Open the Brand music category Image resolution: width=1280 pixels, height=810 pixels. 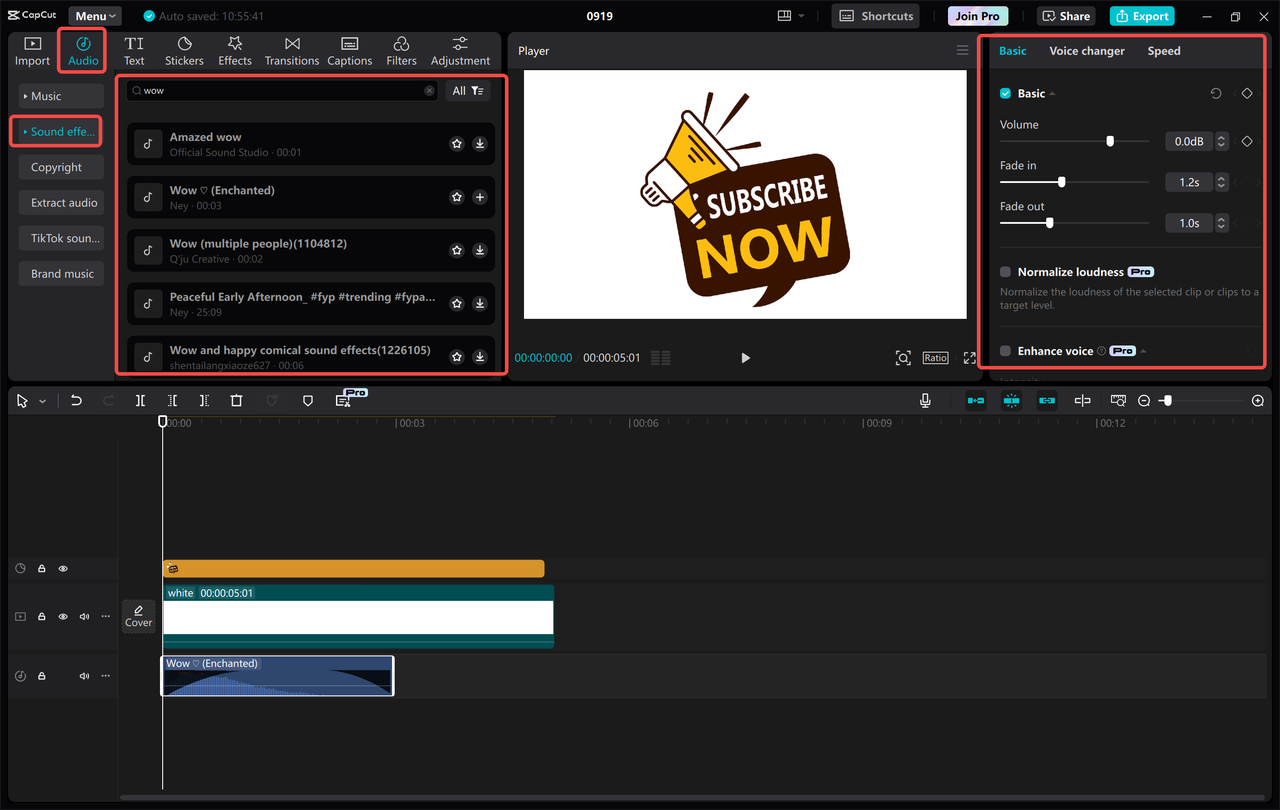click(x=61, y=273)
